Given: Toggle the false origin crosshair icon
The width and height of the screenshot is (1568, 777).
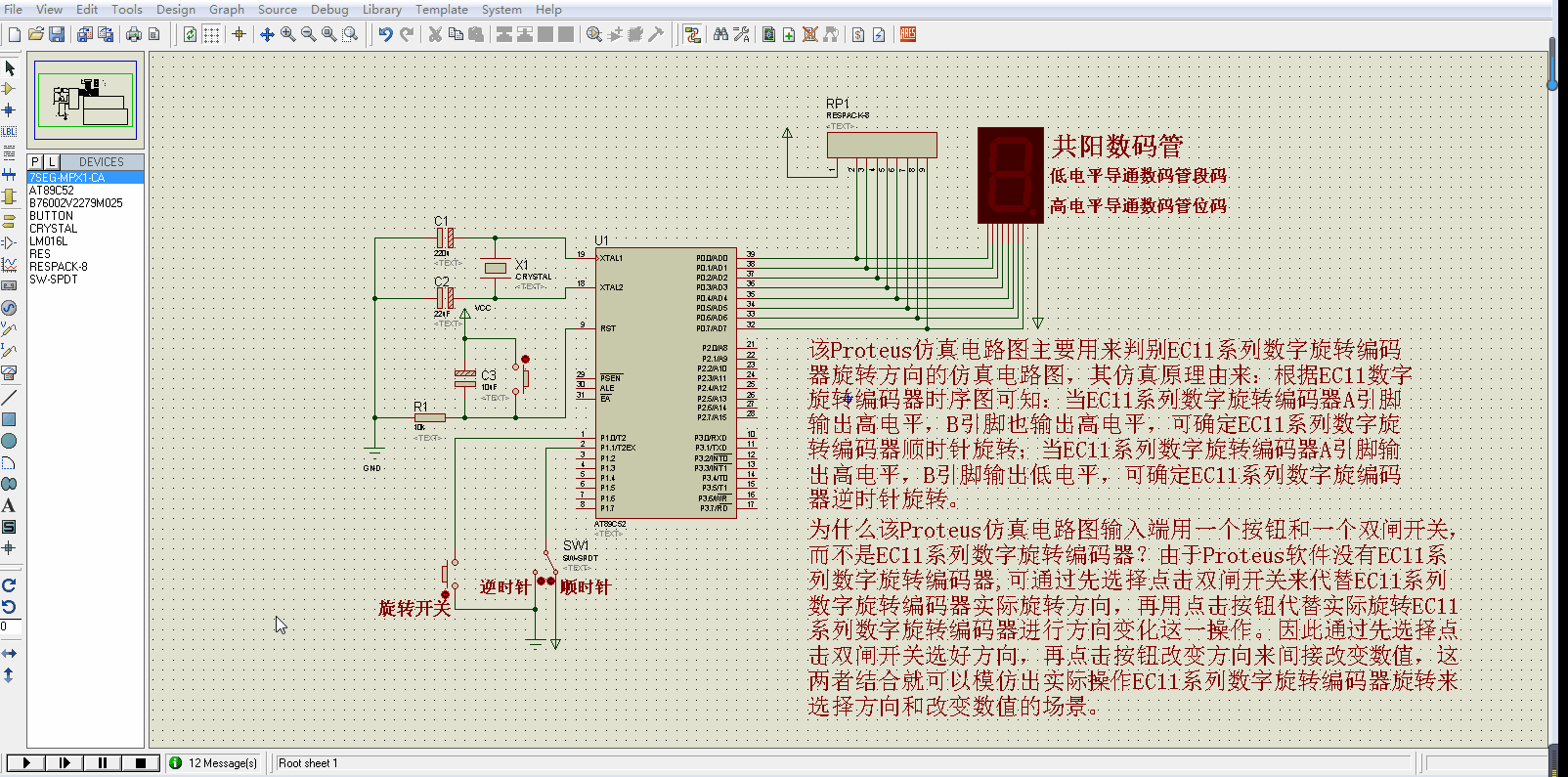Looking at the screenshot, I should 239,34.
